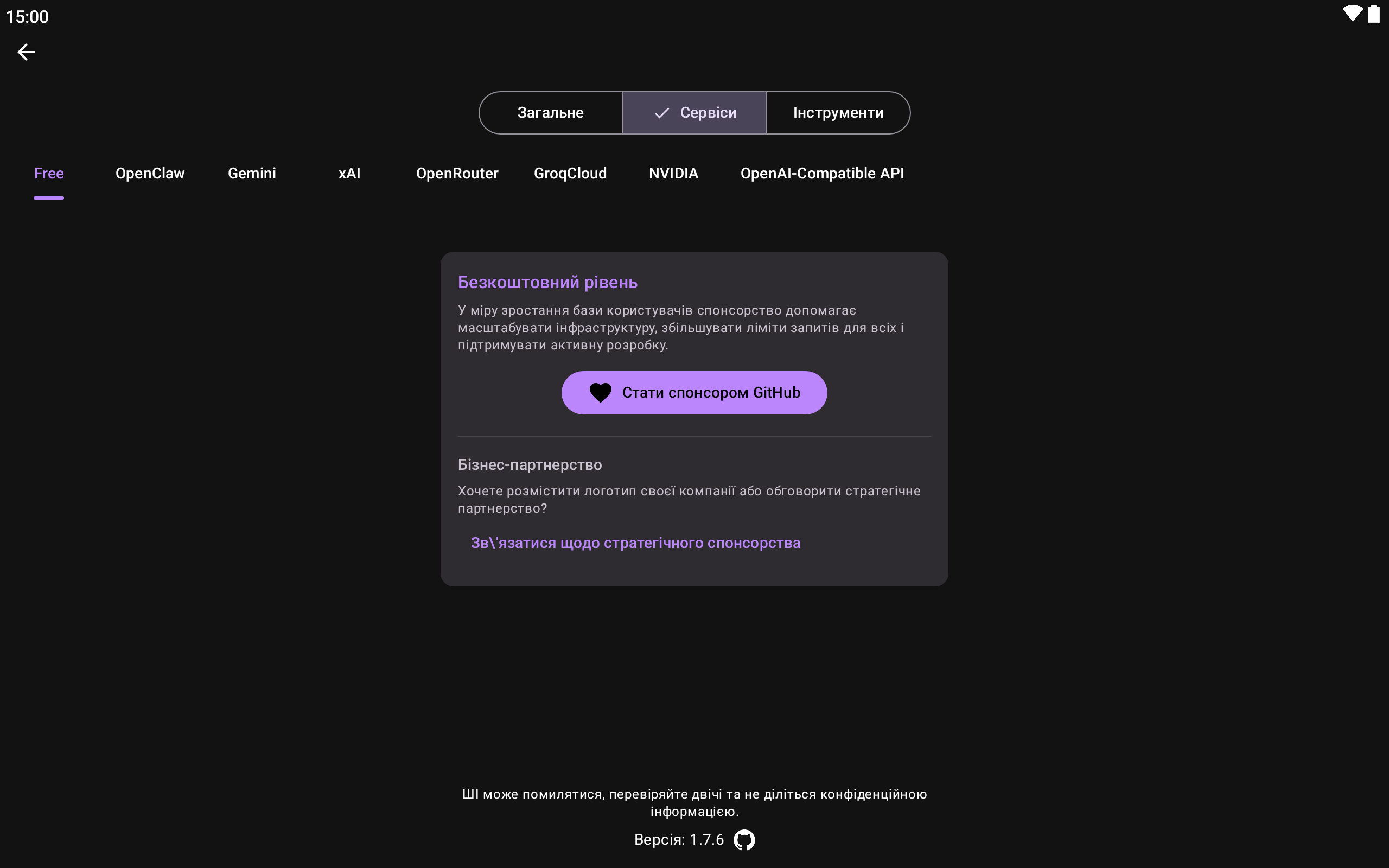Go to the xAI tab
The image size is (1389, 868).
[349, 174]
